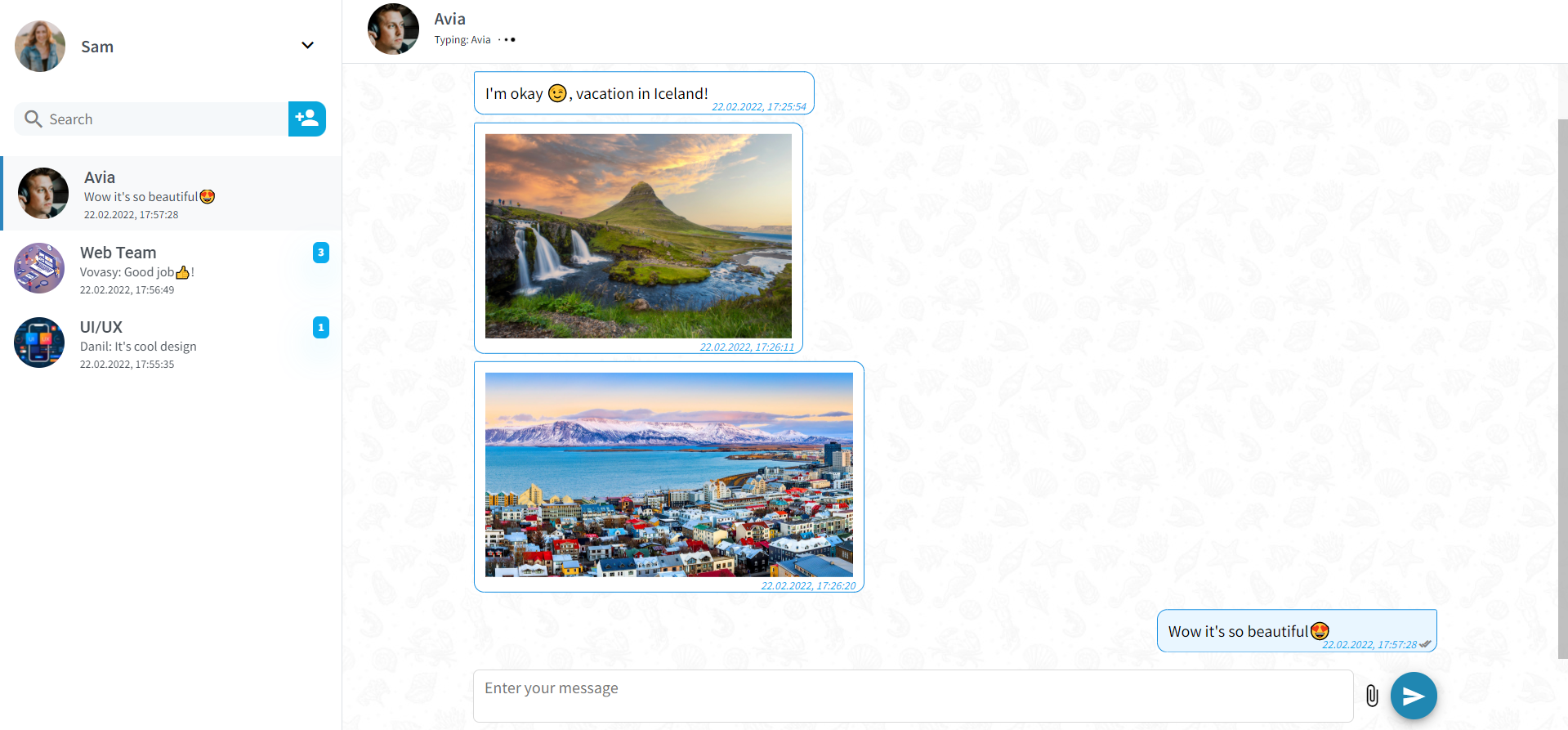Click the 17:26:11 timestamp under the waterfall photo
Image resolution: width=1568 pixels, height=730 pixels.
click(x=747, y=347)
